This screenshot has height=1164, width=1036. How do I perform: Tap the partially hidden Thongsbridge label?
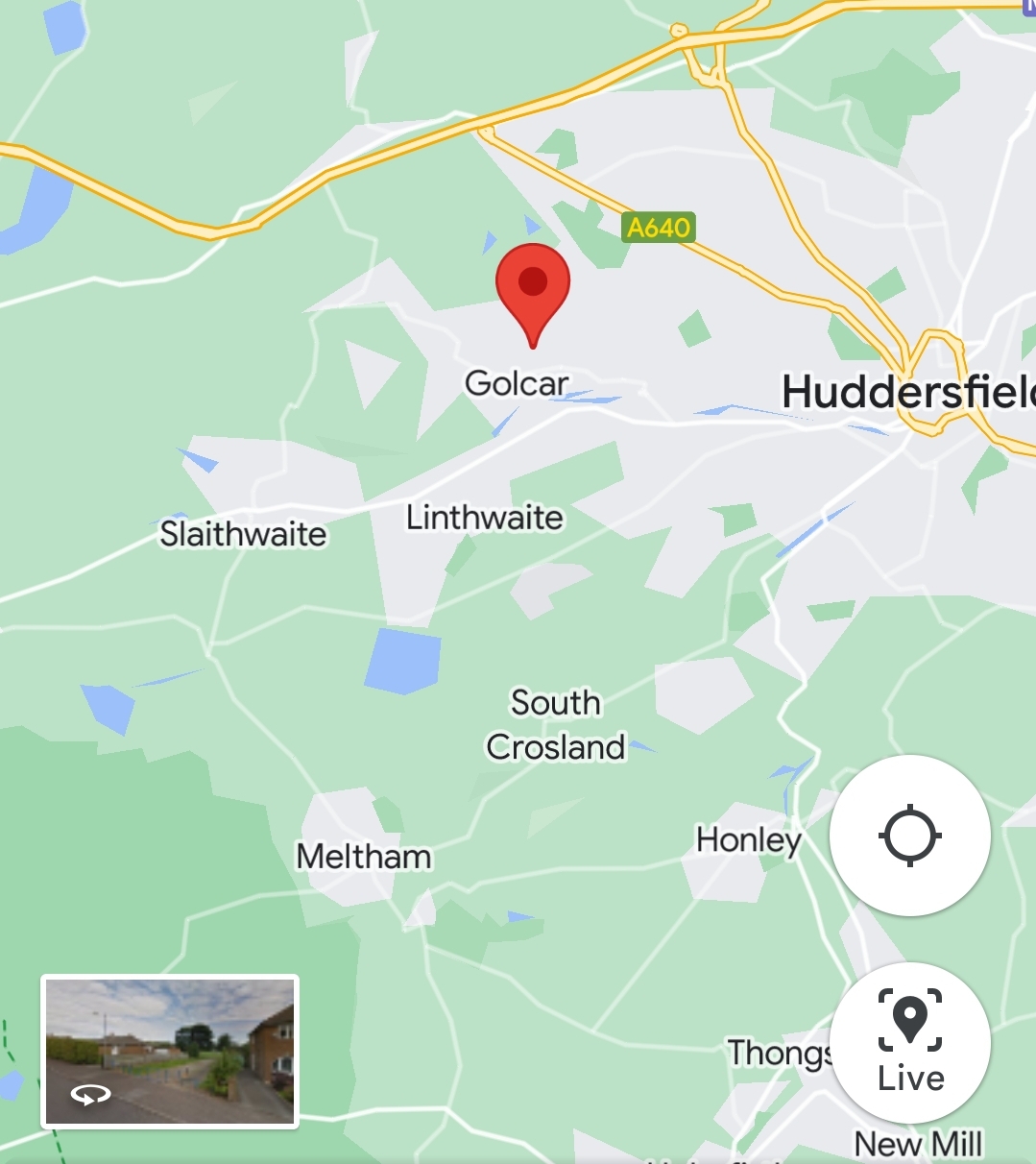tap(780, 1054)
